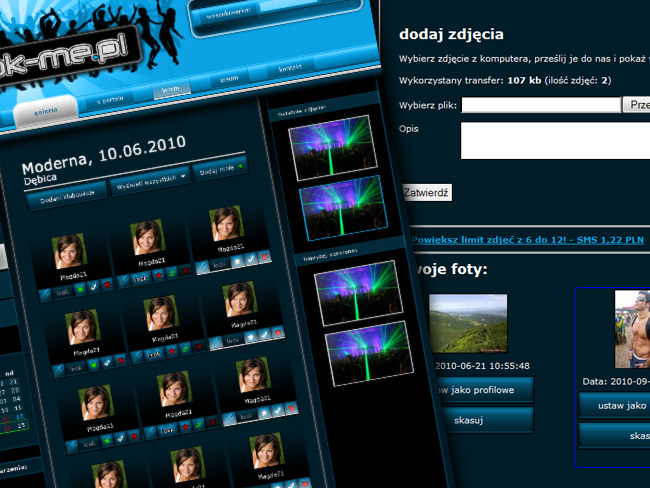Click the pencil icon on the first-row green-star Magda21 card
The image size is (650, 488).
(x=45, y=294)
